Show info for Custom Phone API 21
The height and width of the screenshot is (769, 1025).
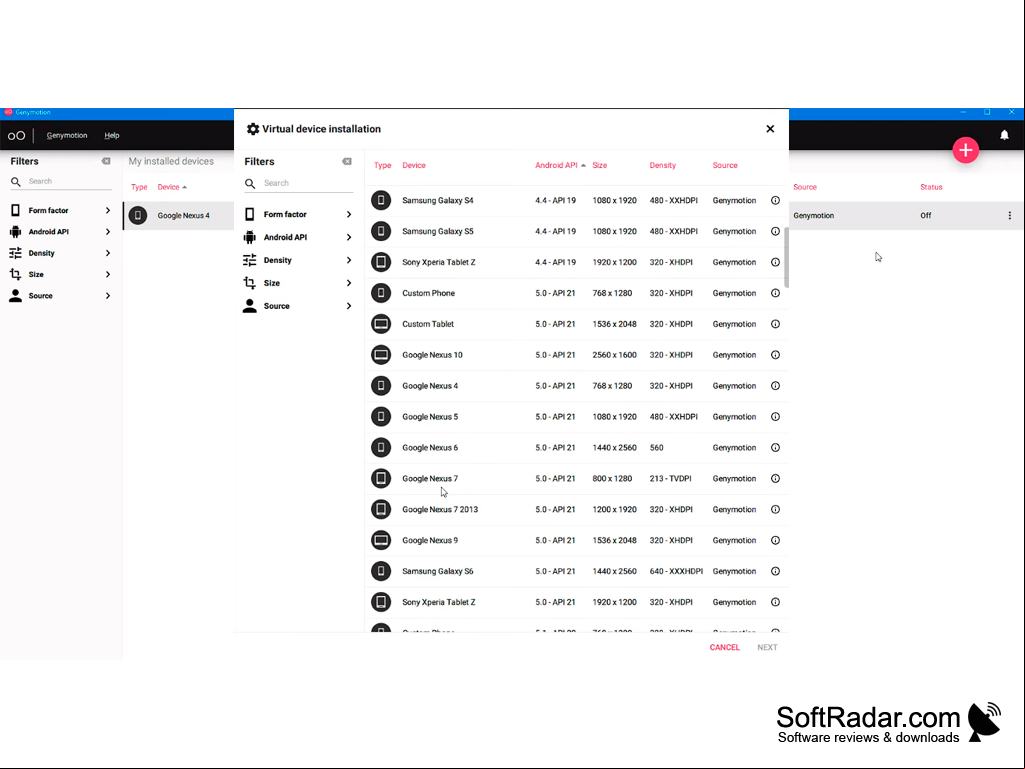click(x=775, y=293)
